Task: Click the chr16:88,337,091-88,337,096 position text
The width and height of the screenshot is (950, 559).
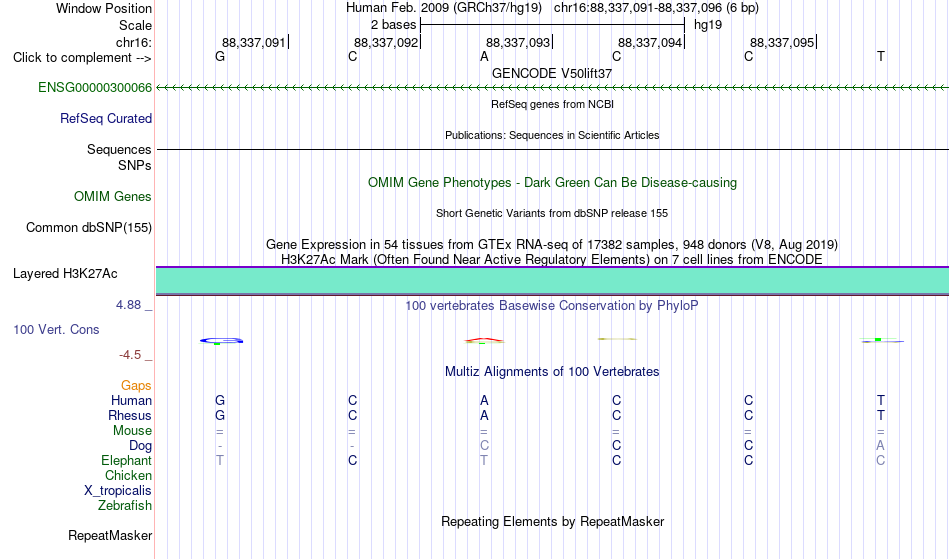Action: [x=656, y=8]
